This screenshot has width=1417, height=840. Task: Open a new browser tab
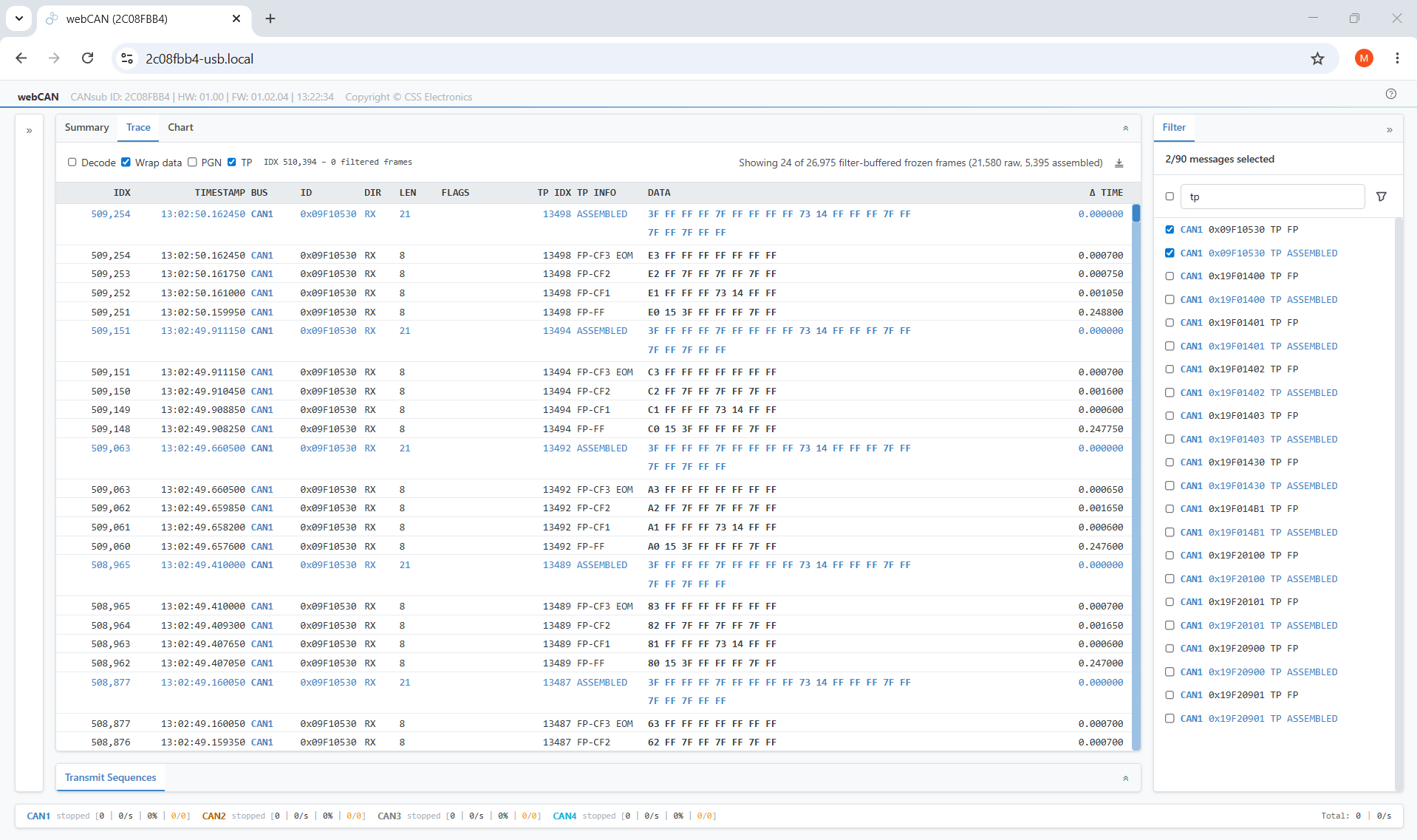coord(270,18)
